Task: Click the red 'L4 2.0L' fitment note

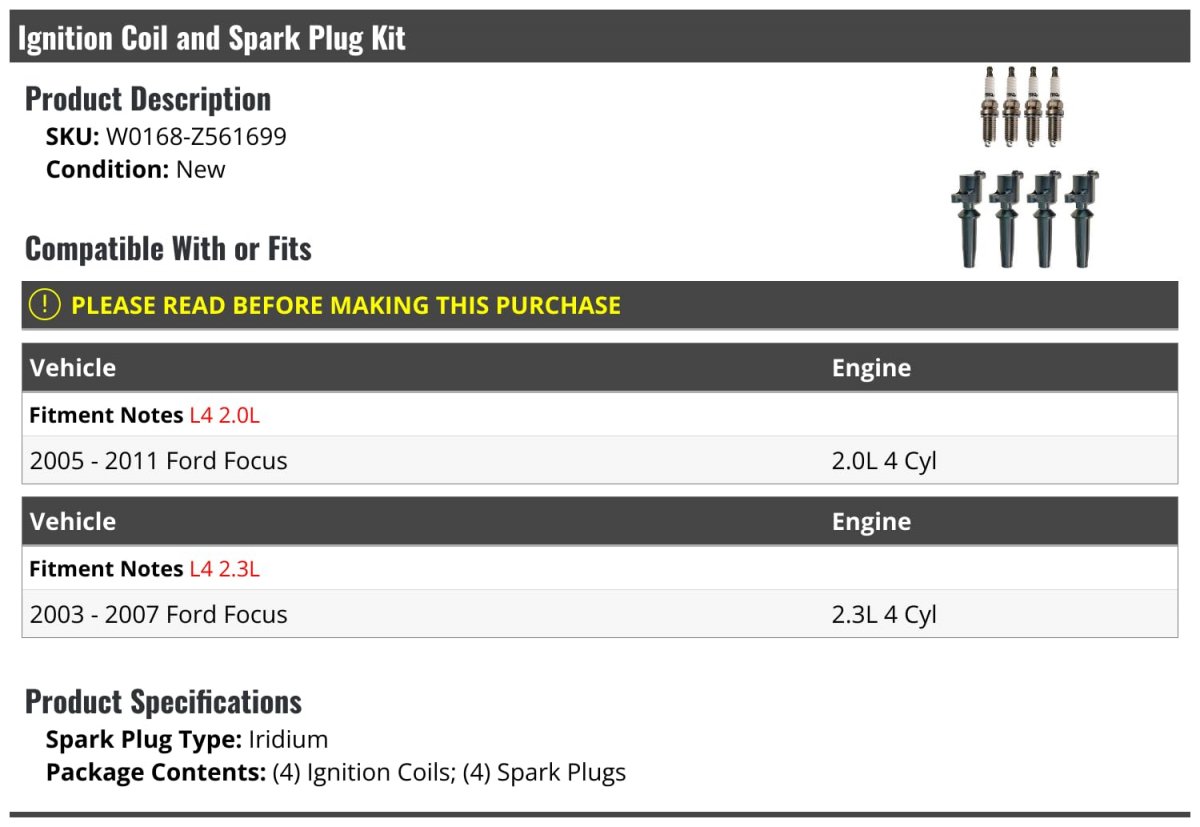Action: coord(224,415)
